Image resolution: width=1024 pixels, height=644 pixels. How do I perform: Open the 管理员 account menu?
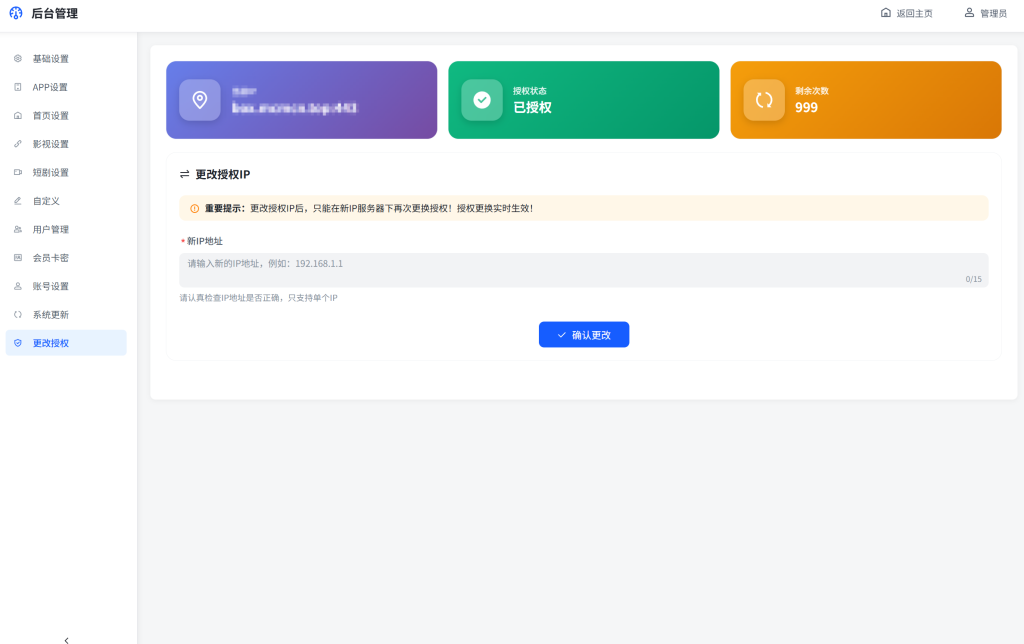pyautogui.click(x=985, y=13)
